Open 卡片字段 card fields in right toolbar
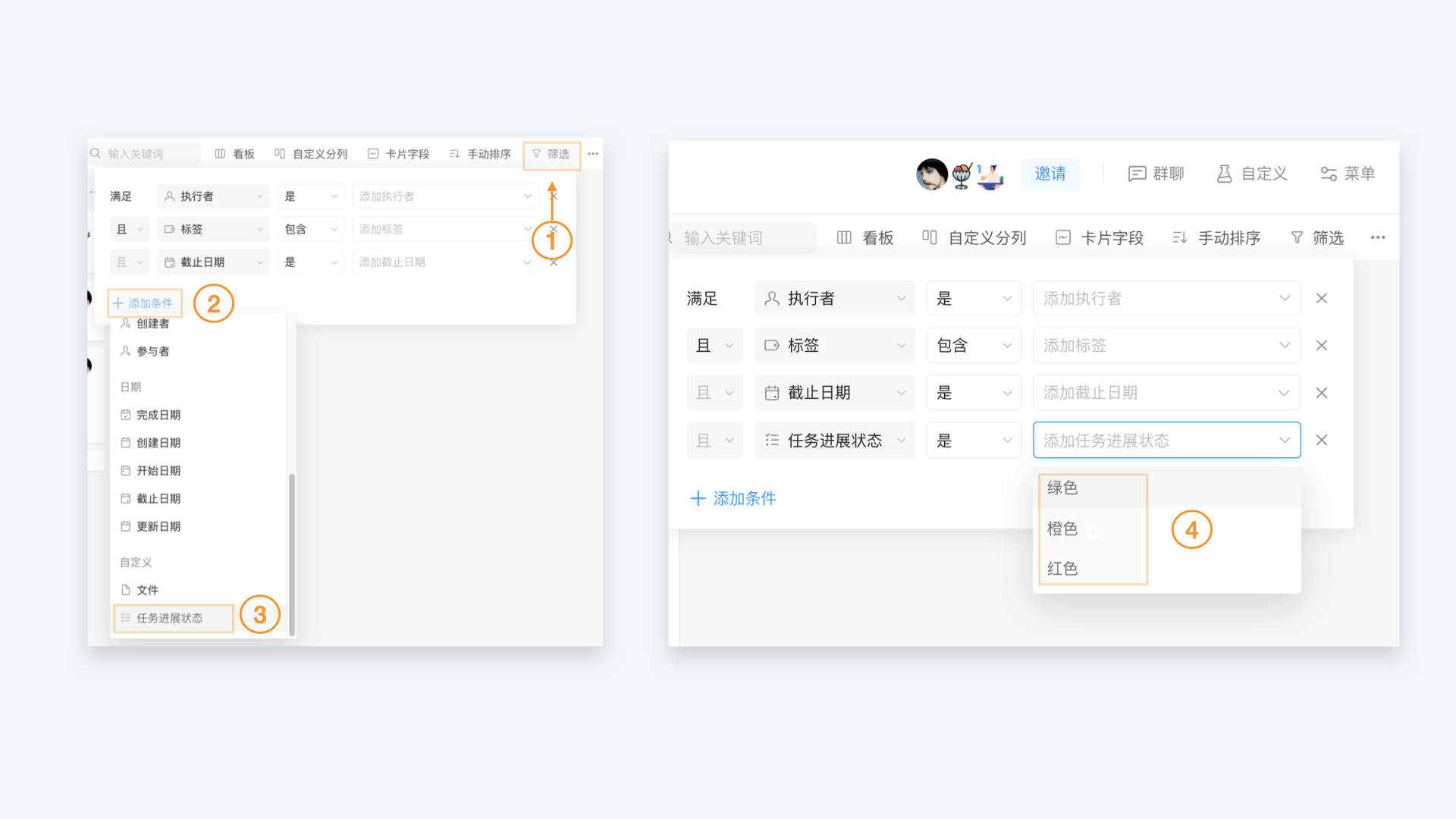Viewport: 1456px width, 819px height. pos(1099,238)
